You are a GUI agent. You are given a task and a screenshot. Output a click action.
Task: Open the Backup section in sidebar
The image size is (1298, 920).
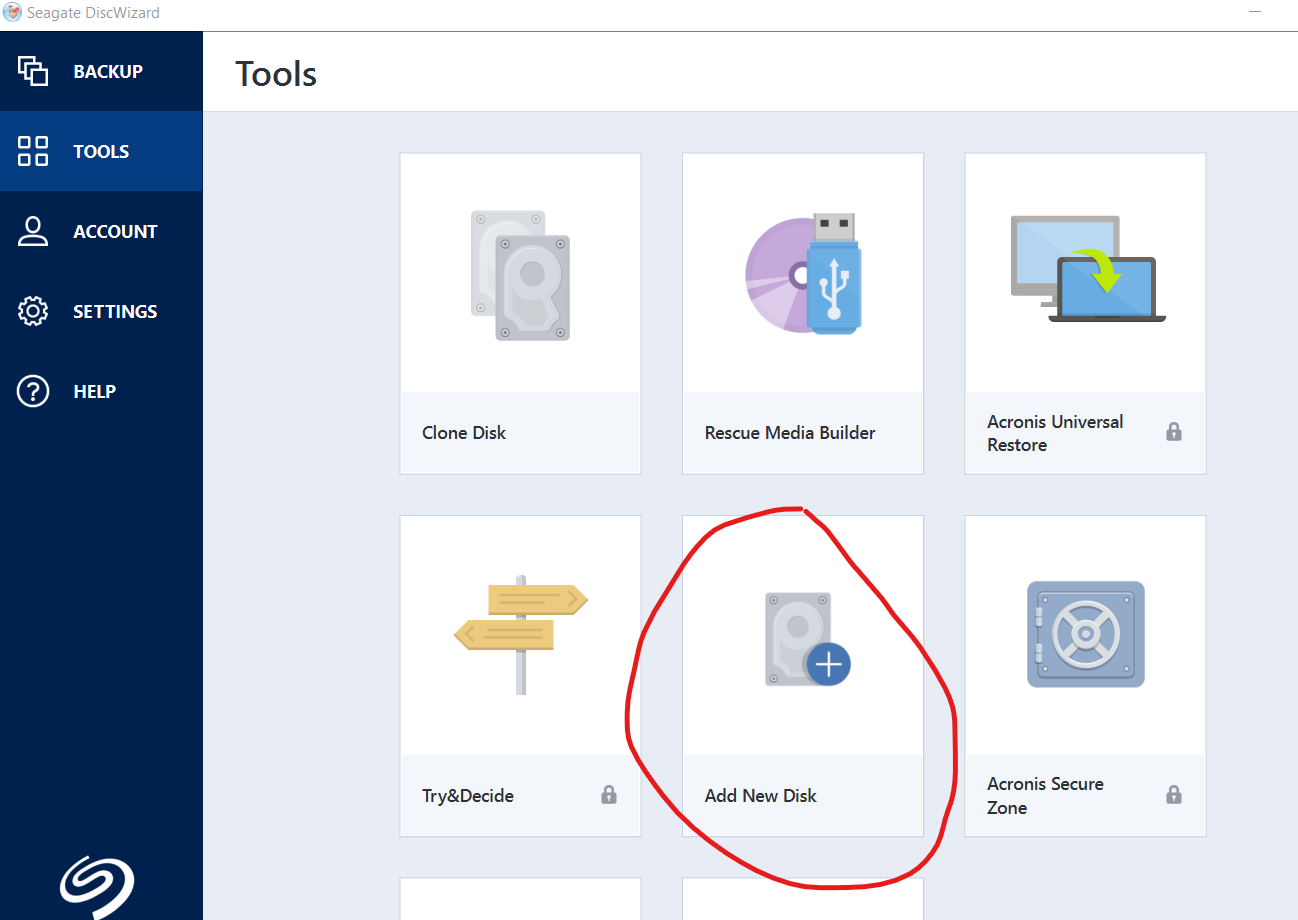click(101, 71)
